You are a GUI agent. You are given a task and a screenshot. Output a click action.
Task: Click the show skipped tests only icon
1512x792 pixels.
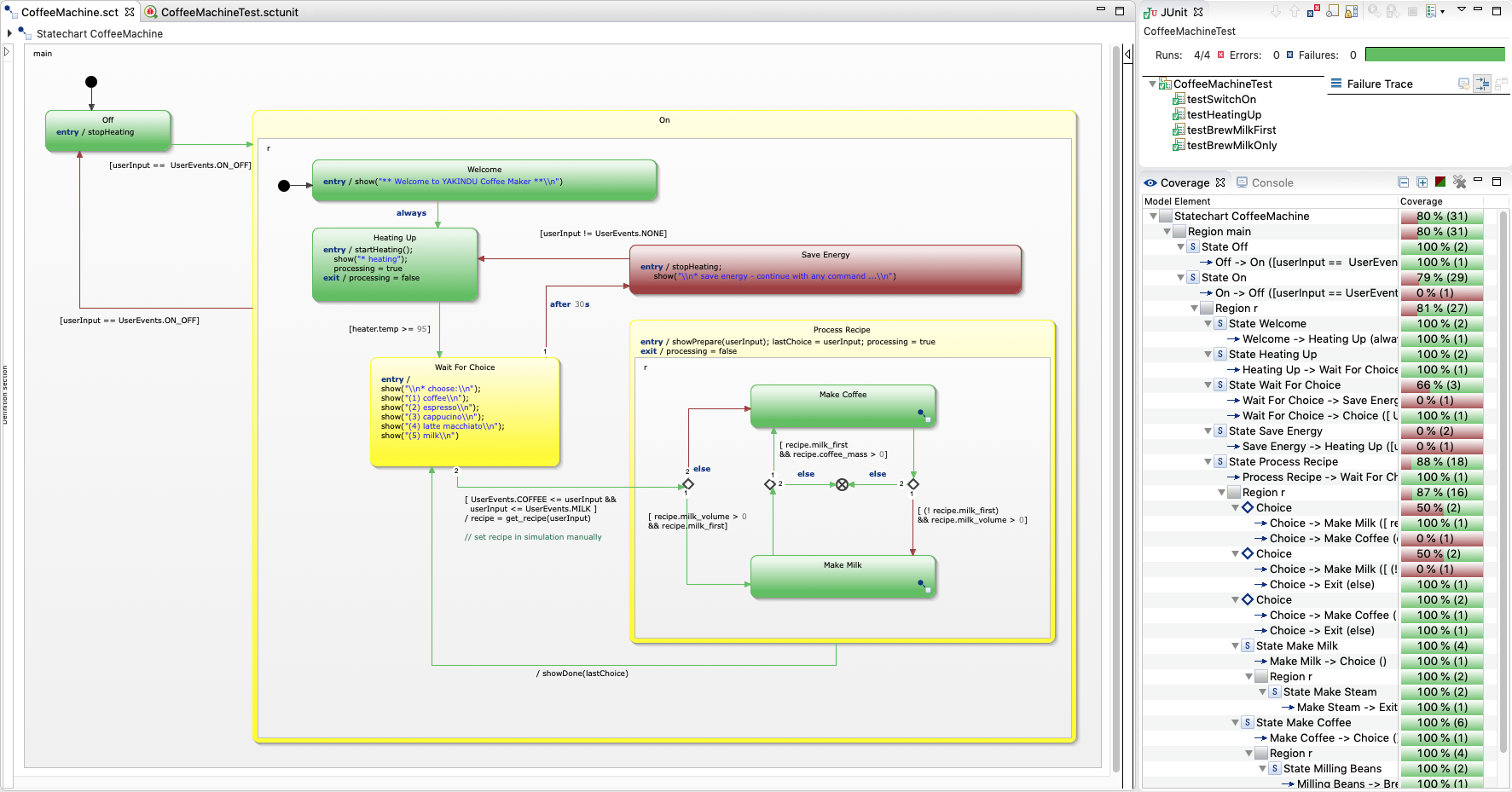1332,12
